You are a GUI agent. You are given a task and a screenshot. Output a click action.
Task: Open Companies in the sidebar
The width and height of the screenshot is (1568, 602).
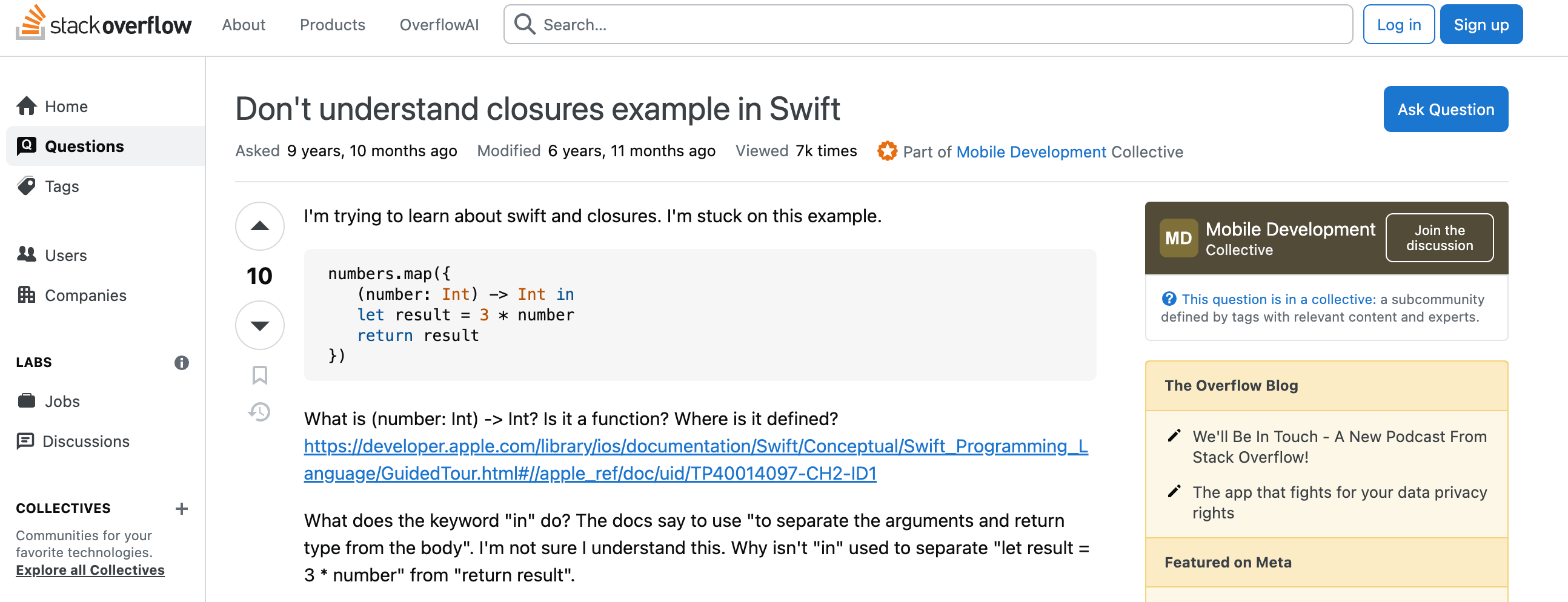click(x=105, y=295)
